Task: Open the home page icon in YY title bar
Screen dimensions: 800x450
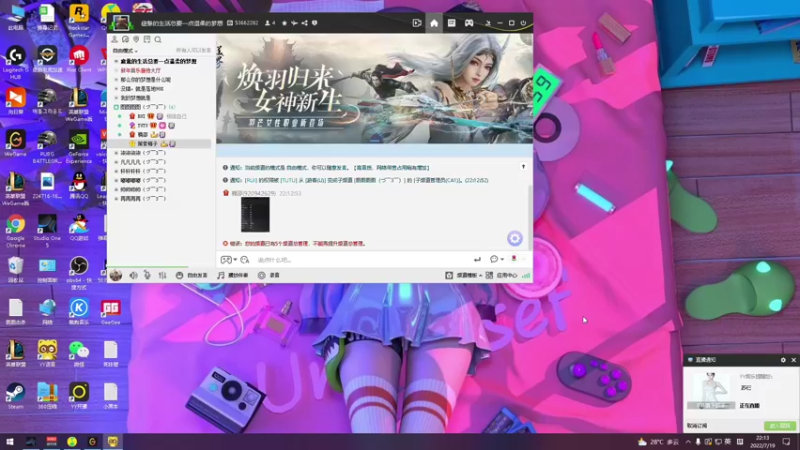Action: point(434,23)
